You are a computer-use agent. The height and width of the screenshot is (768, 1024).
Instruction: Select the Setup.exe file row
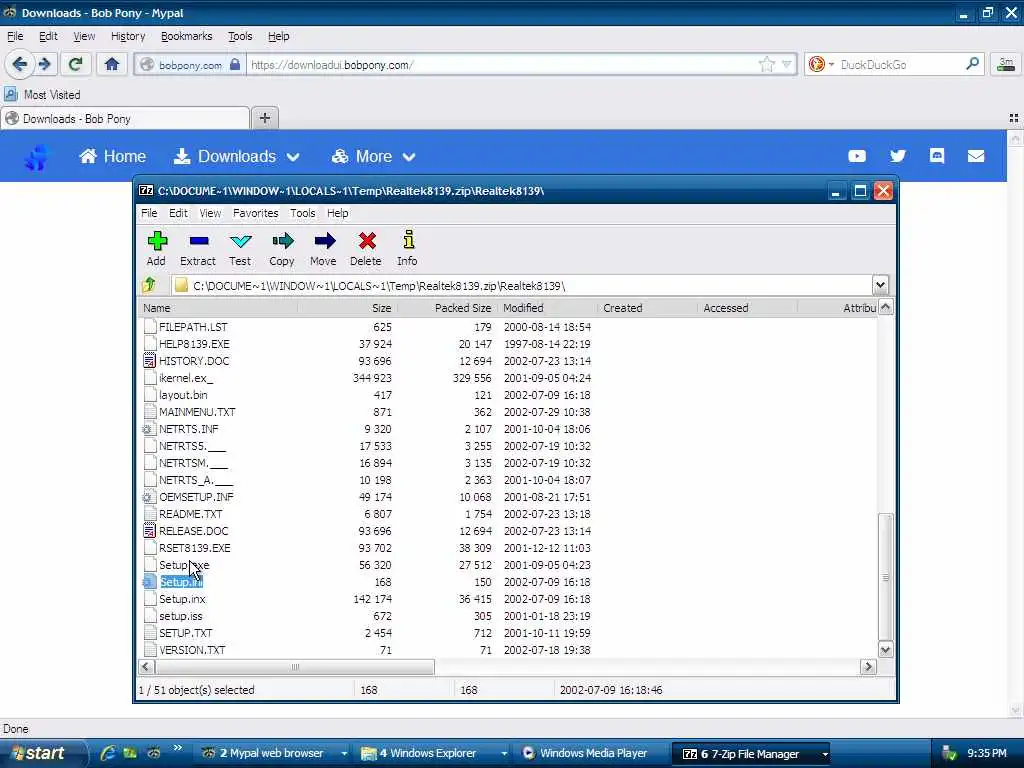184,565
